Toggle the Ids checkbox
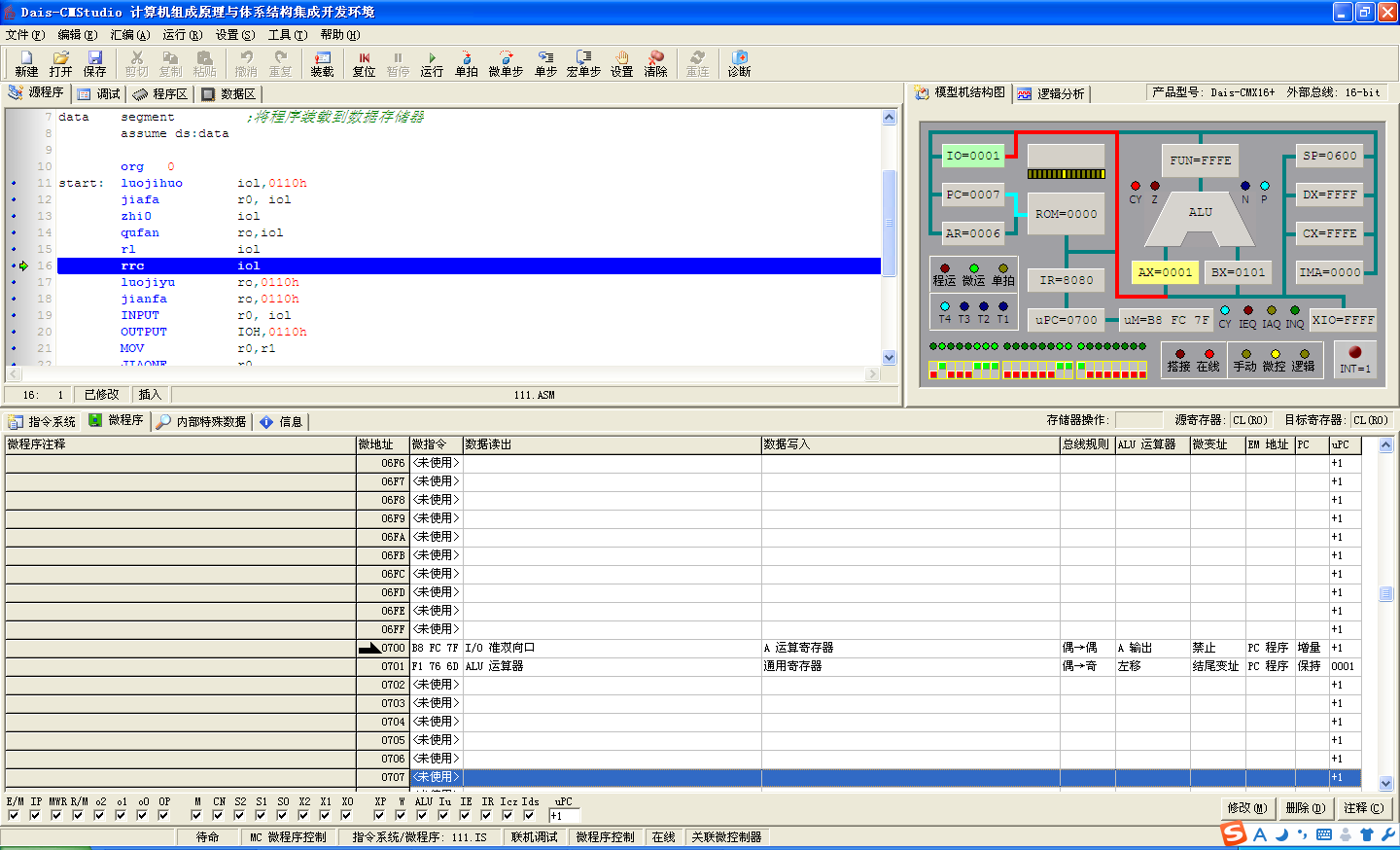Screen dimensions: 1400x850 [x=529, y=815]
